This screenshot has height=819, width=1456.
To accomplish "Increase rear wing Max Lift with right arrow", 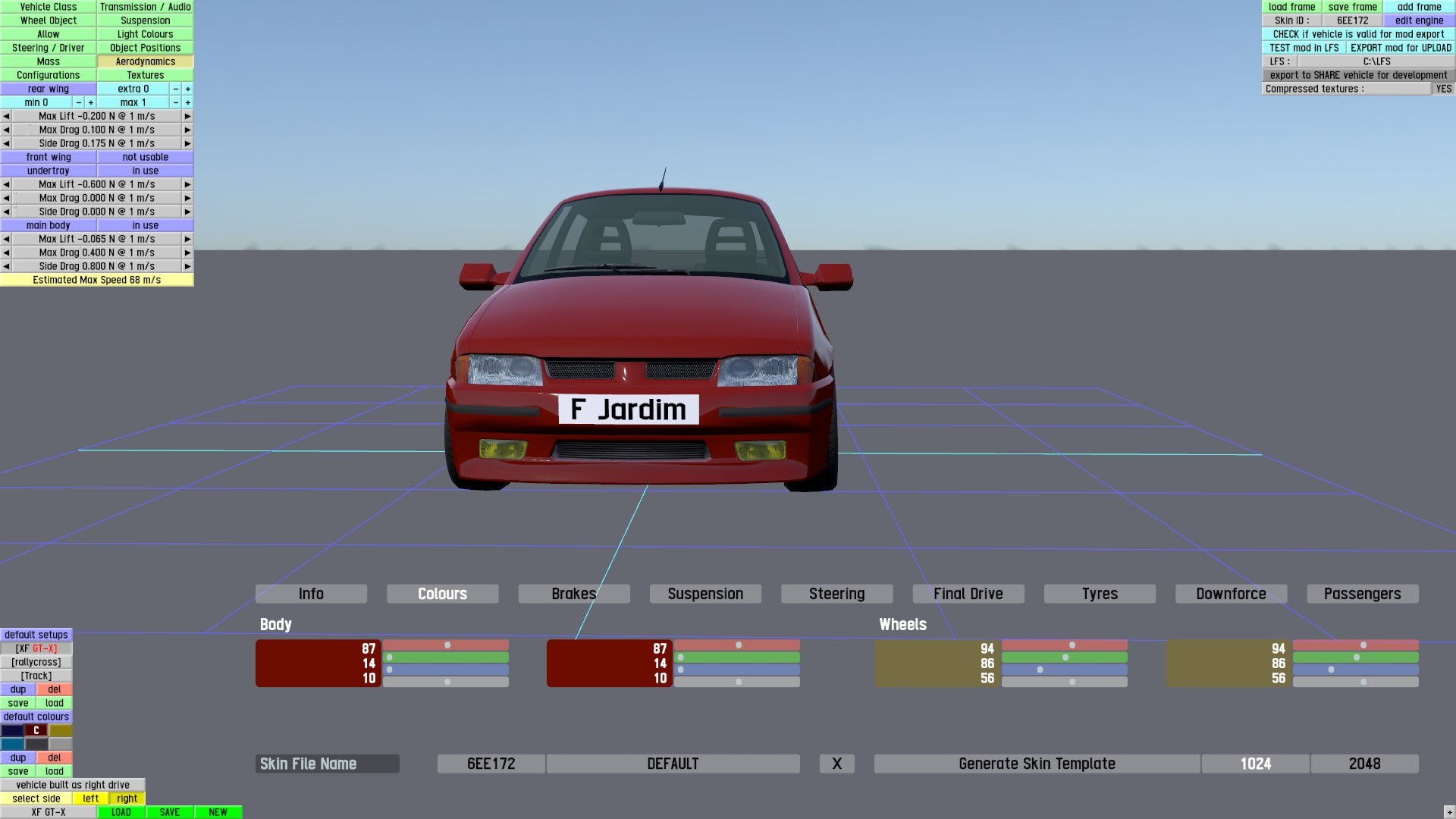I will 187,116.
